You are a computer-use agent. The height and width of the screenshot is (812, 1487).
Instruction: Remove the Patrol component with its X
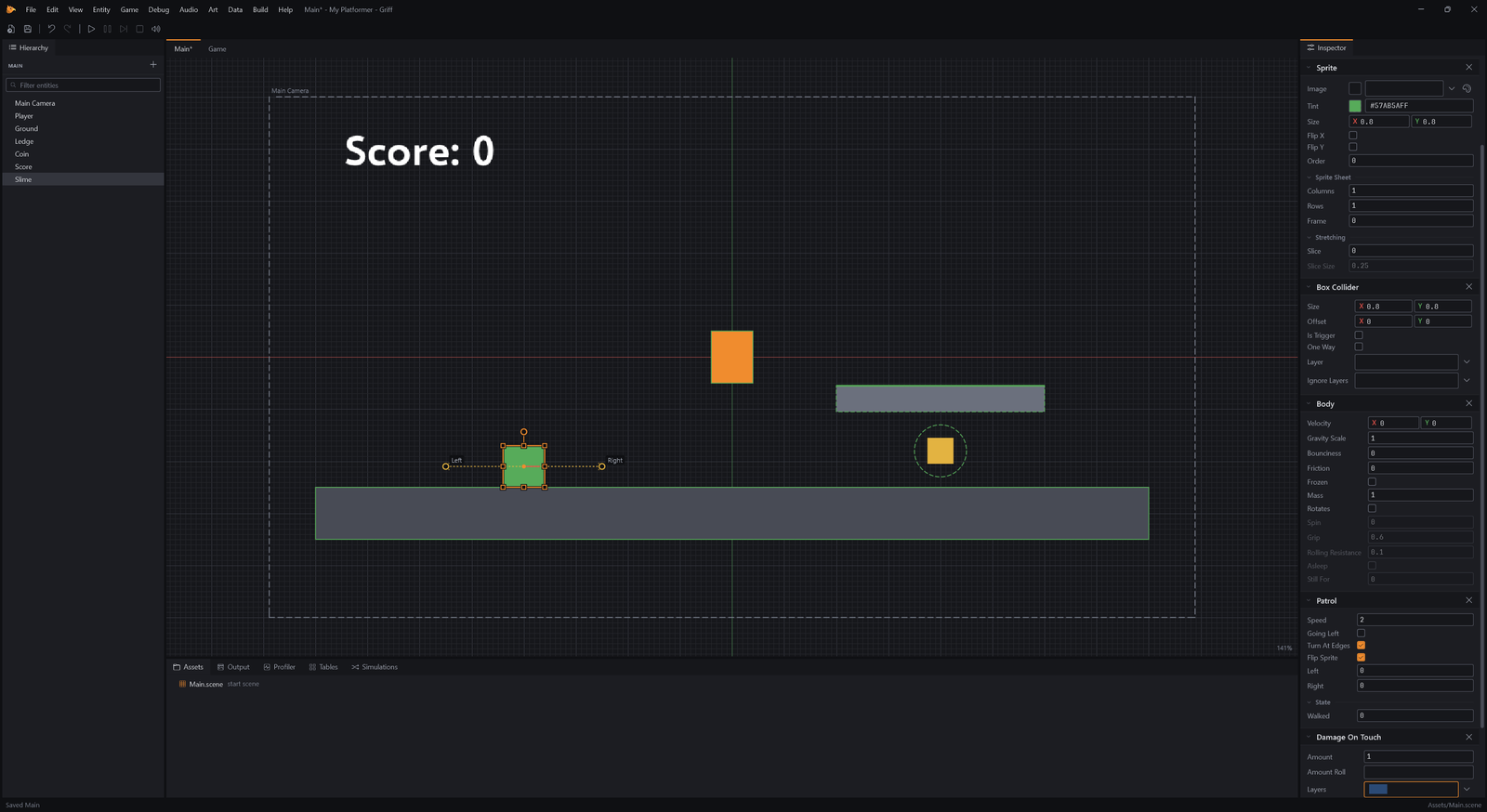1468,600
